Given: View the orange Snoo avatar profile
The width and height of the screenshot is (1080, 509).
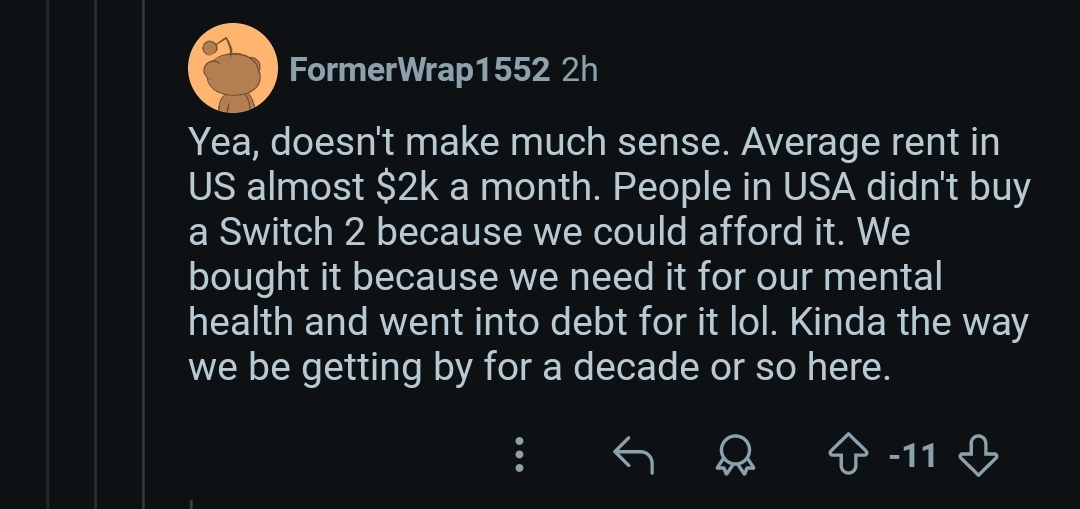Looking at the screenshot, I should point(233,68).
